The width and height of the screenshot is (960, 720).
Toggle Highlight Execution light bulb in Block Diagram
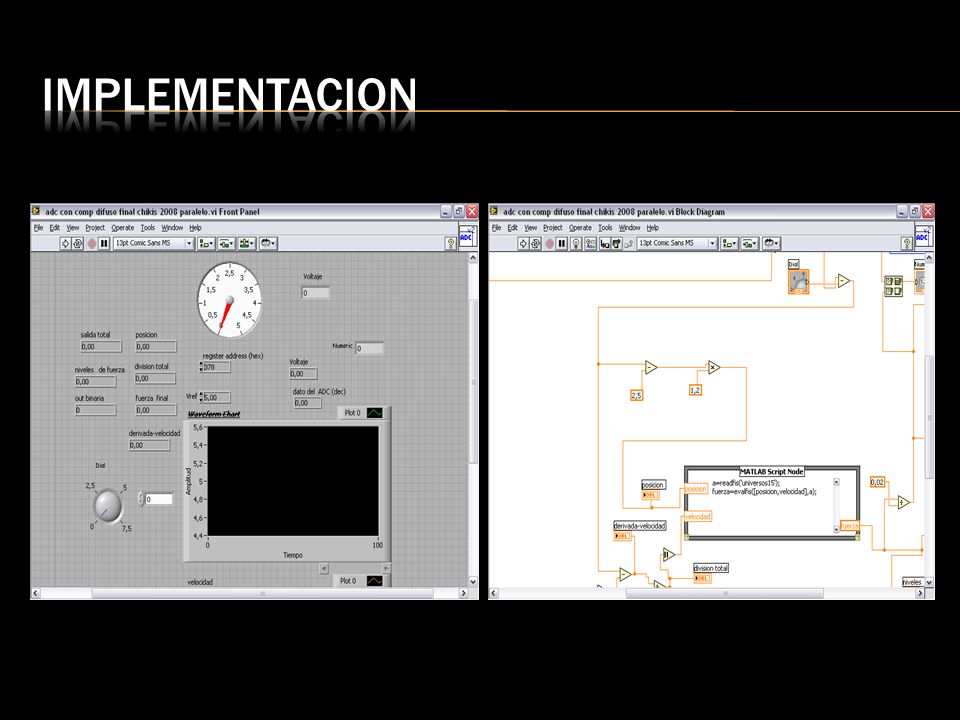click(576, 244)
